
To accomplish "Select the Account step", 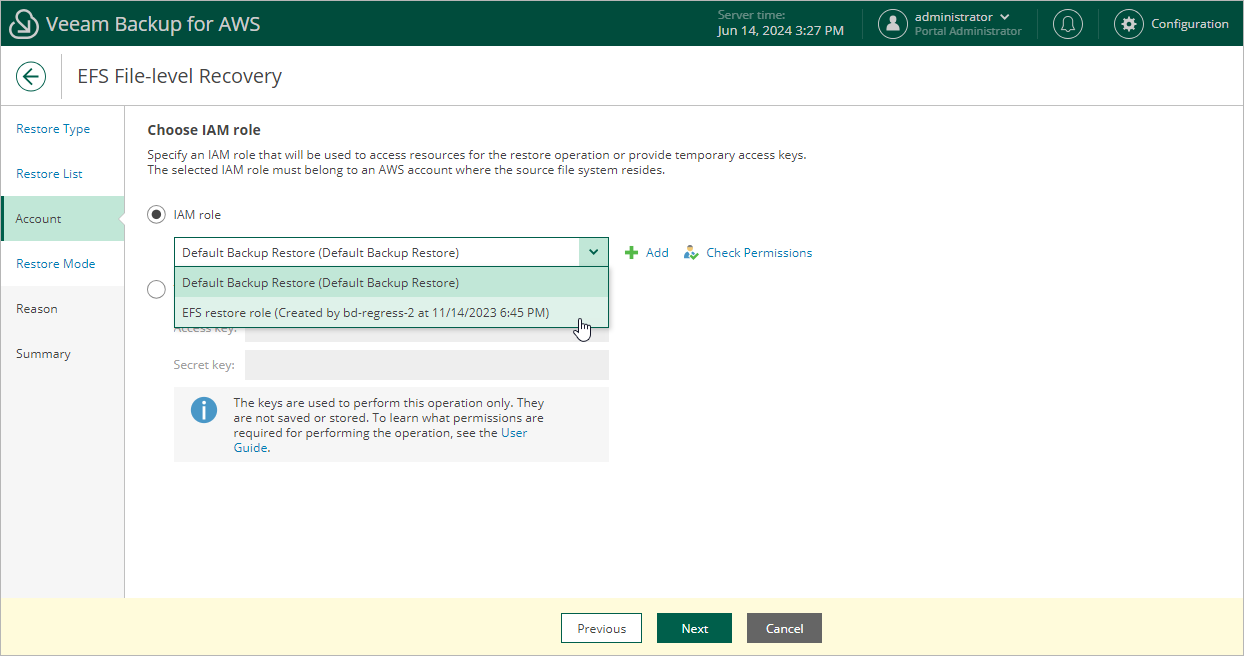I will [x=63, y=219].
